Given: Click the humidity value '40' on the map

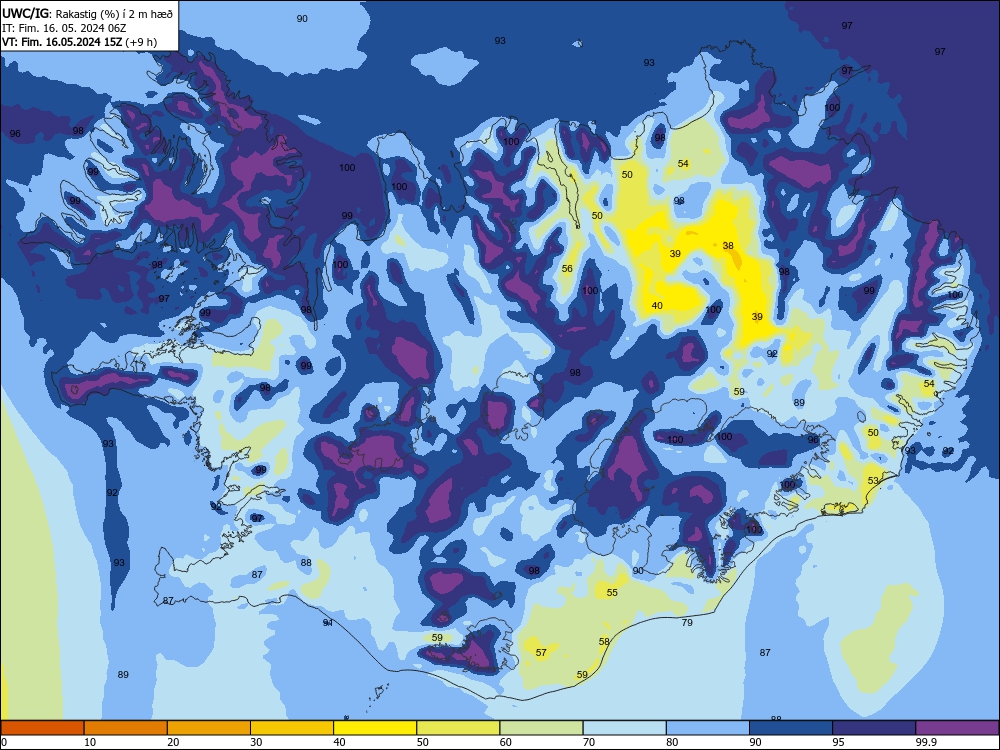Looking at the screenshot, I should click(657, 305).
